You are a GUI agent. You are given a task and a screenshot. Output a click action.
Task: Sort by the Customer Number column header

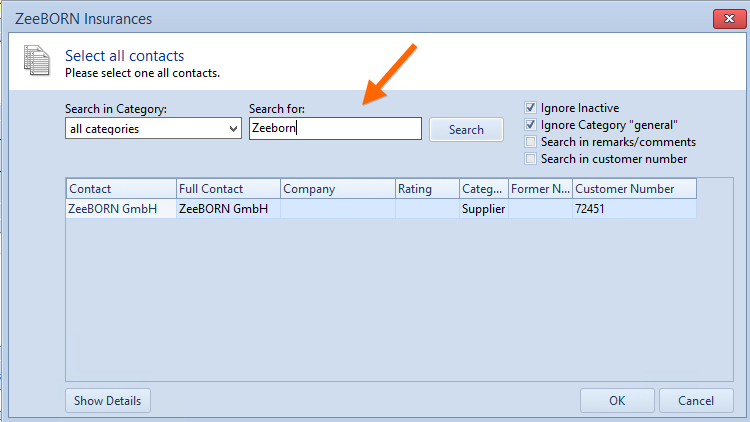click(634, 189)
